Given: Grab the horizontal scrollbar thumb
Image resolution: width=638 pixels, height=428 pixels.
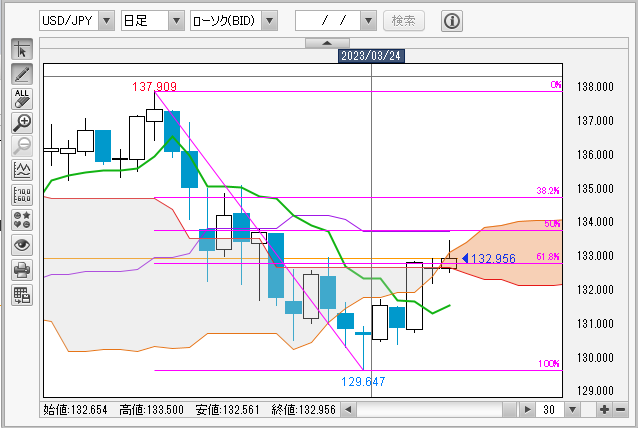Looking at the screenshot, I should [x=509, y=409].
